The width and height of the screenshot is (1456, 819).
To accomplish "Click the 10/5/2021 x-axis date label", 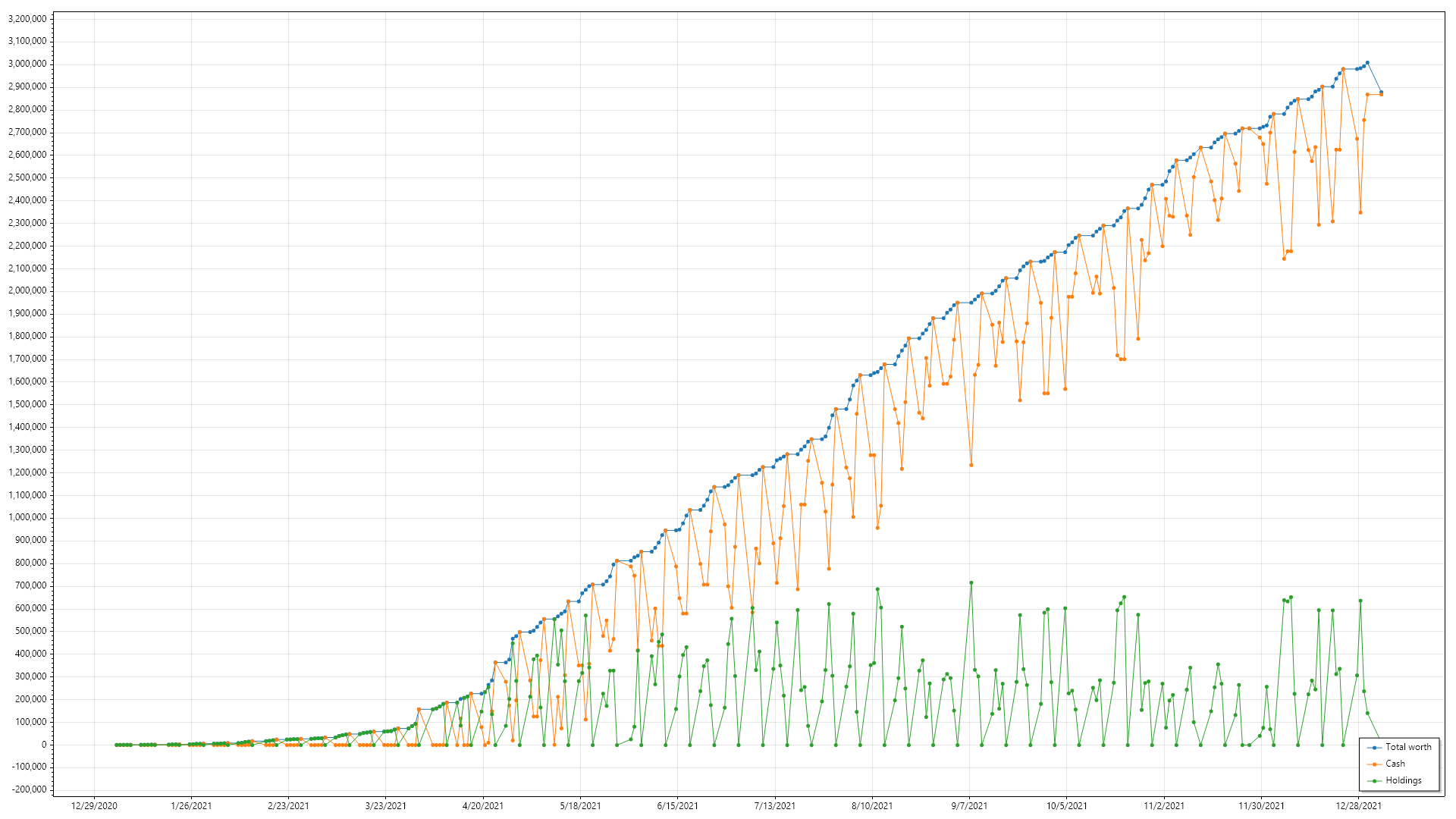I will tap(1066, 806).
